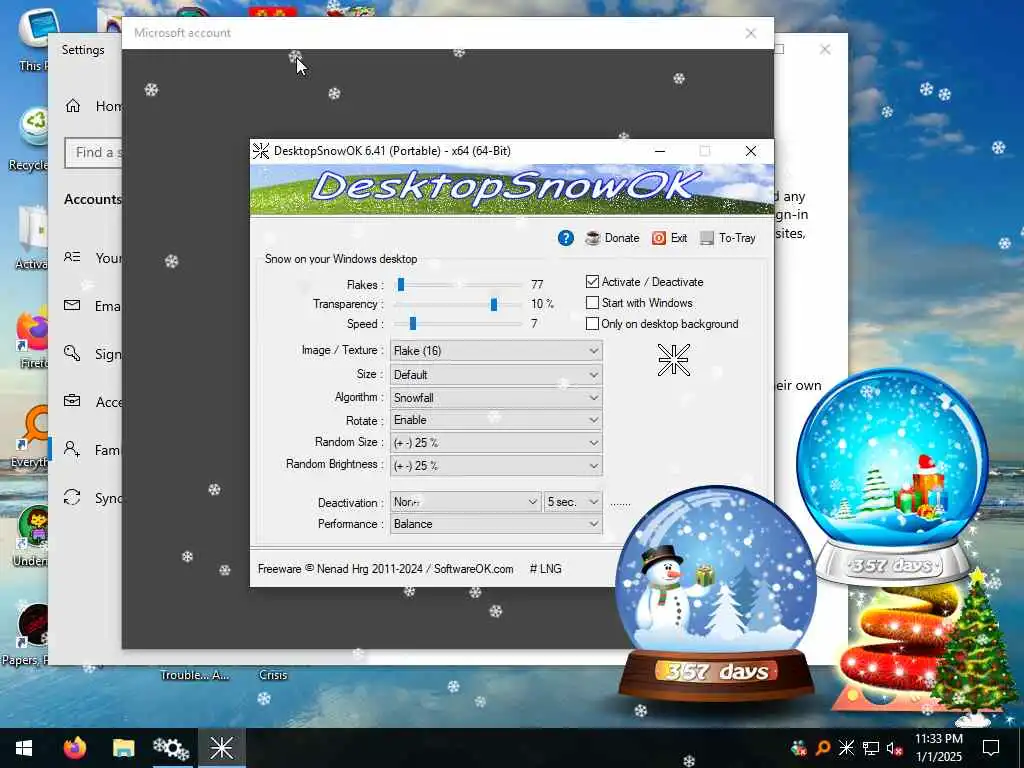
Task: Open Family users icon in Settings
Action: coord(72,449)
